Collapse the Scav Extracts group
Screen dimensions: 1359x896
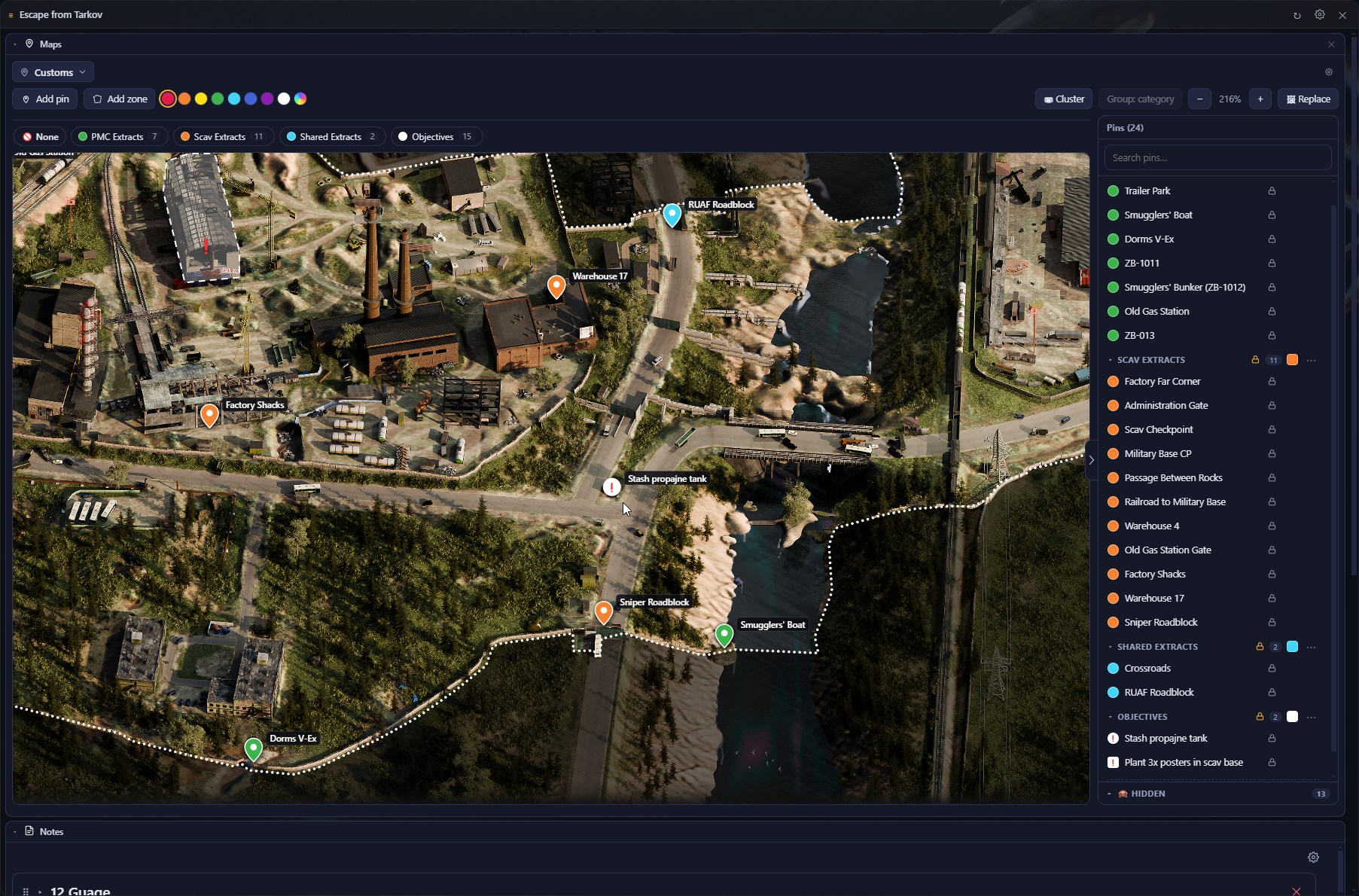[1110, 360]
